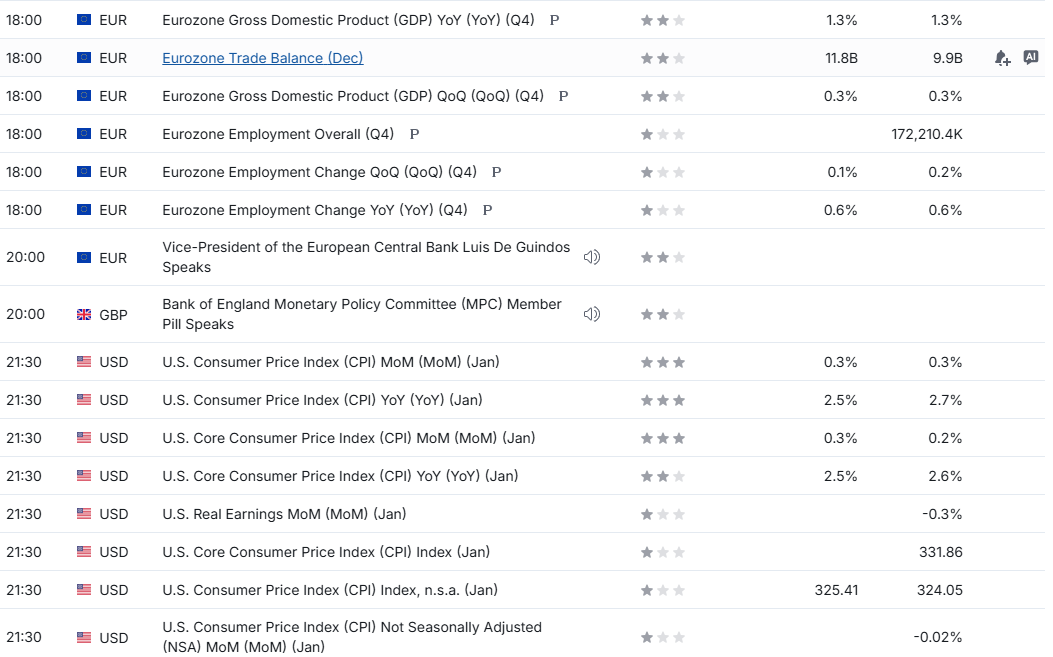This screenshot has width=1053, height=657.
Task: Click GBP currency label for Bank of England
Action: click(x=113, y=314)
